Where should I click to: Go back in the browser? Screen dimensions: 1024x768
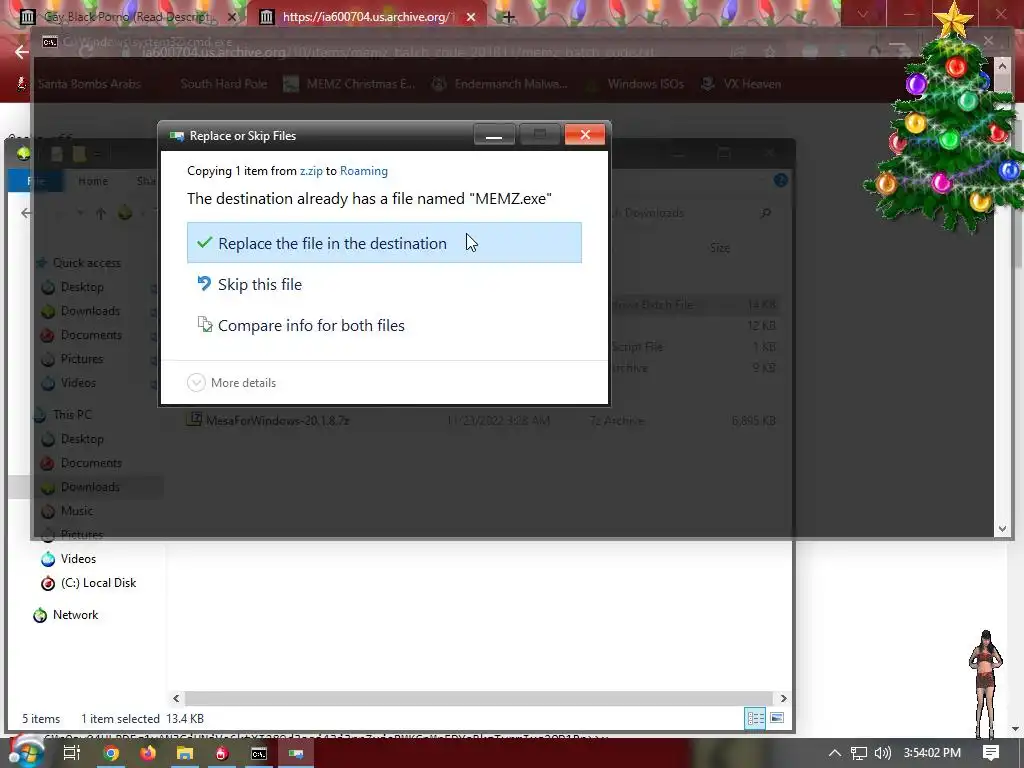tap(22, 52)
